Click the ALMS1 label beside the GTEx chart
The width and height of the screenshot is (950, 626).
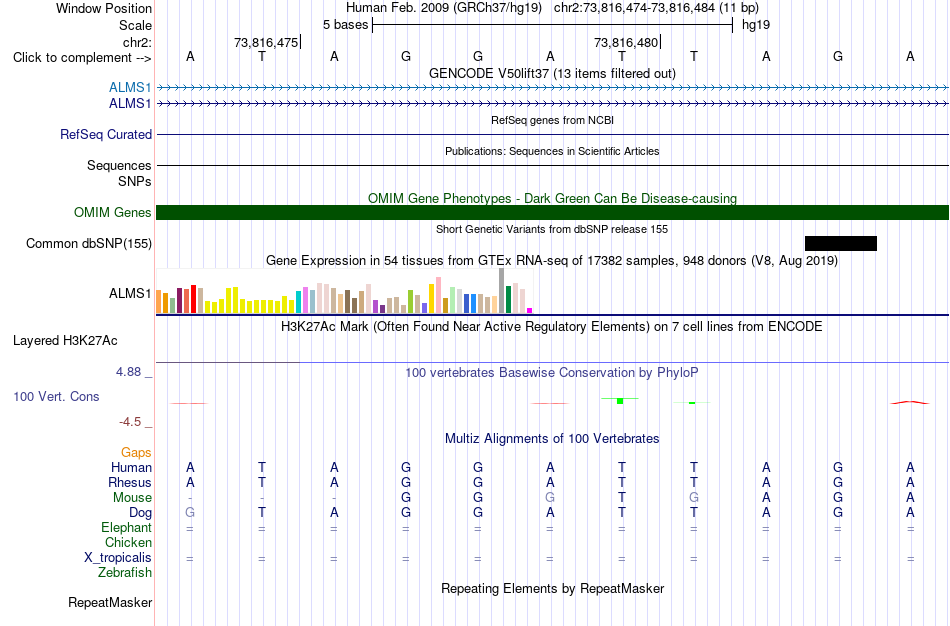pos(130,293)
